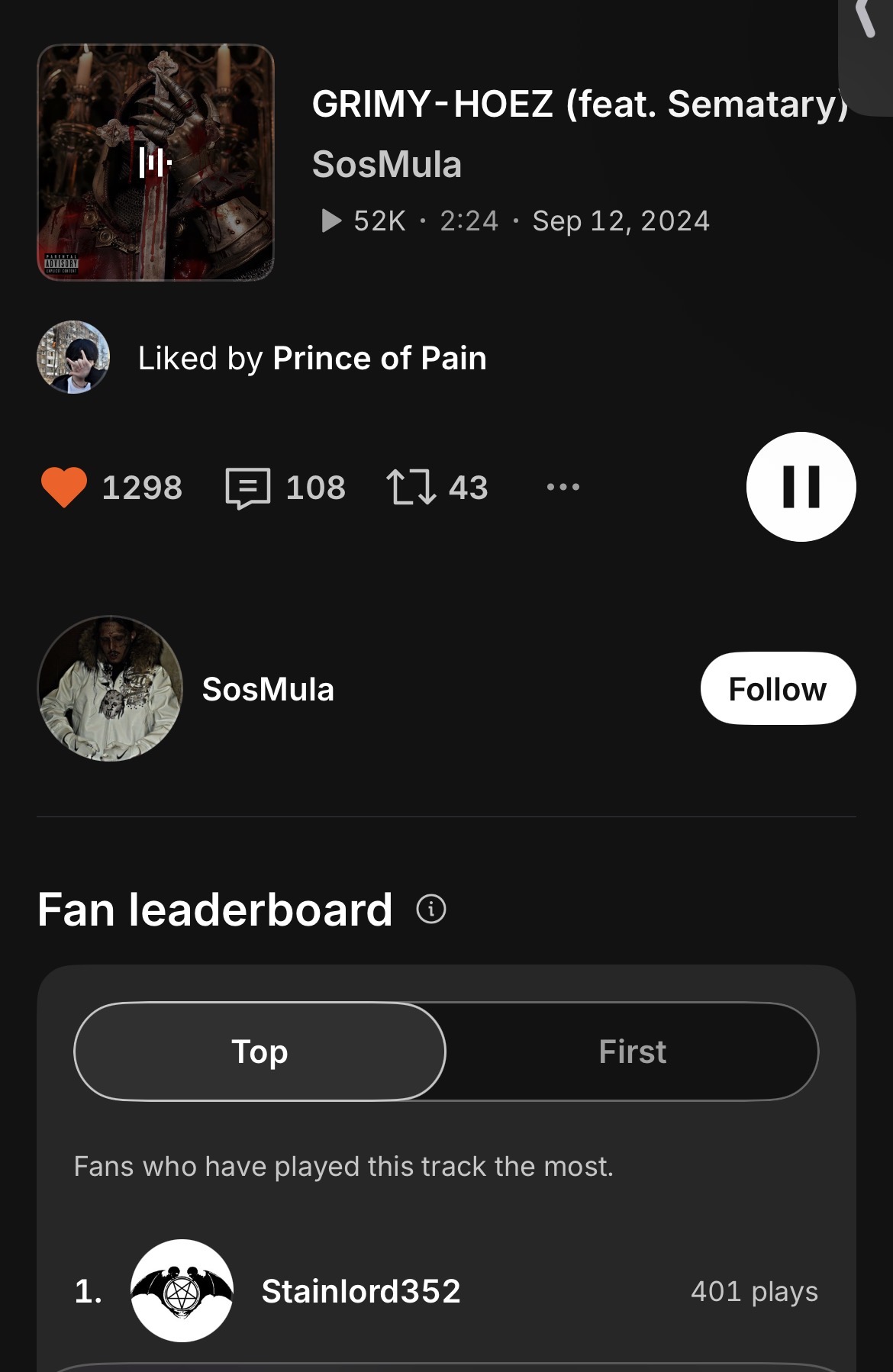
Task: Open Stainlord352's bat logo avatar
Action: pyautogui.click(x=182, y=1291)
